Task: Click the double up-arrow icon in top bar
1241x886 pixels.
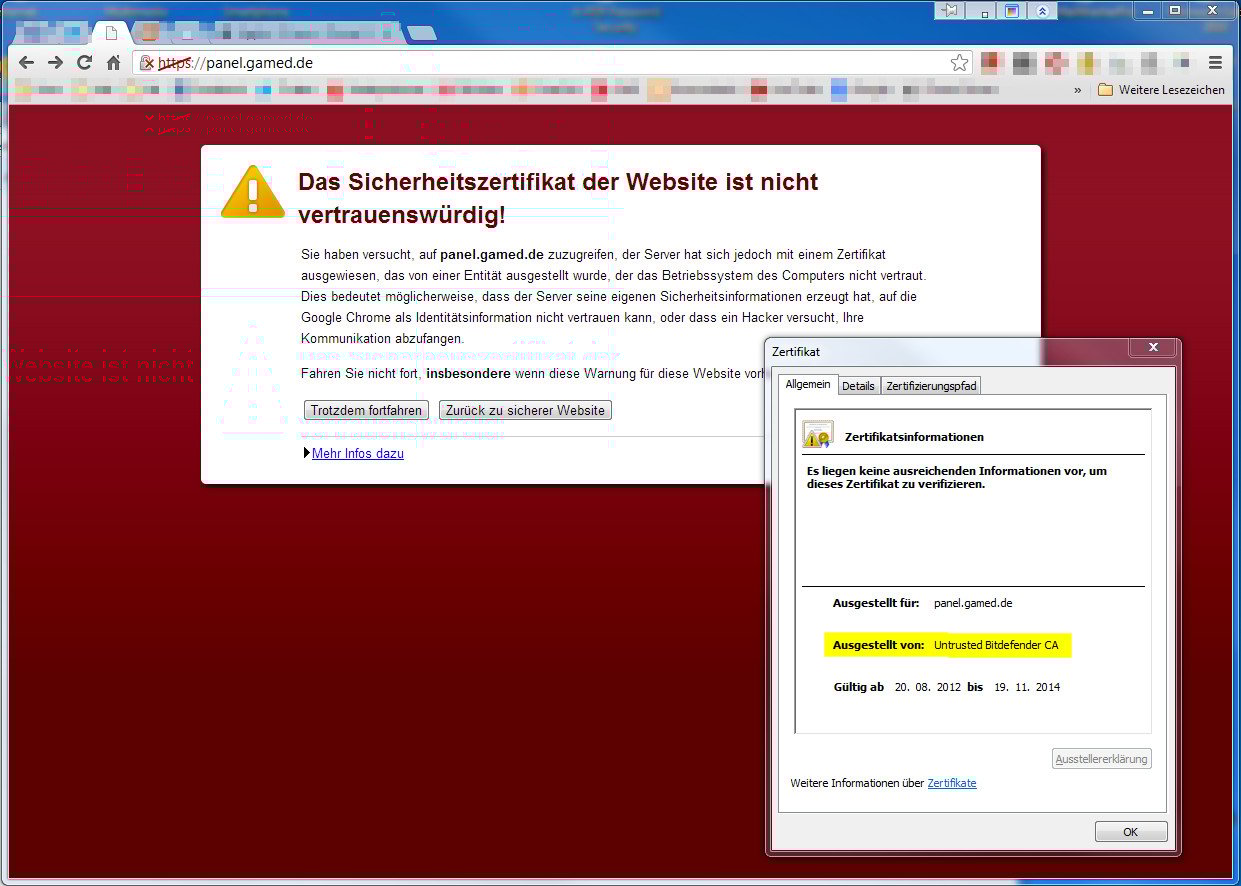Action: [x=1042, y=10]
